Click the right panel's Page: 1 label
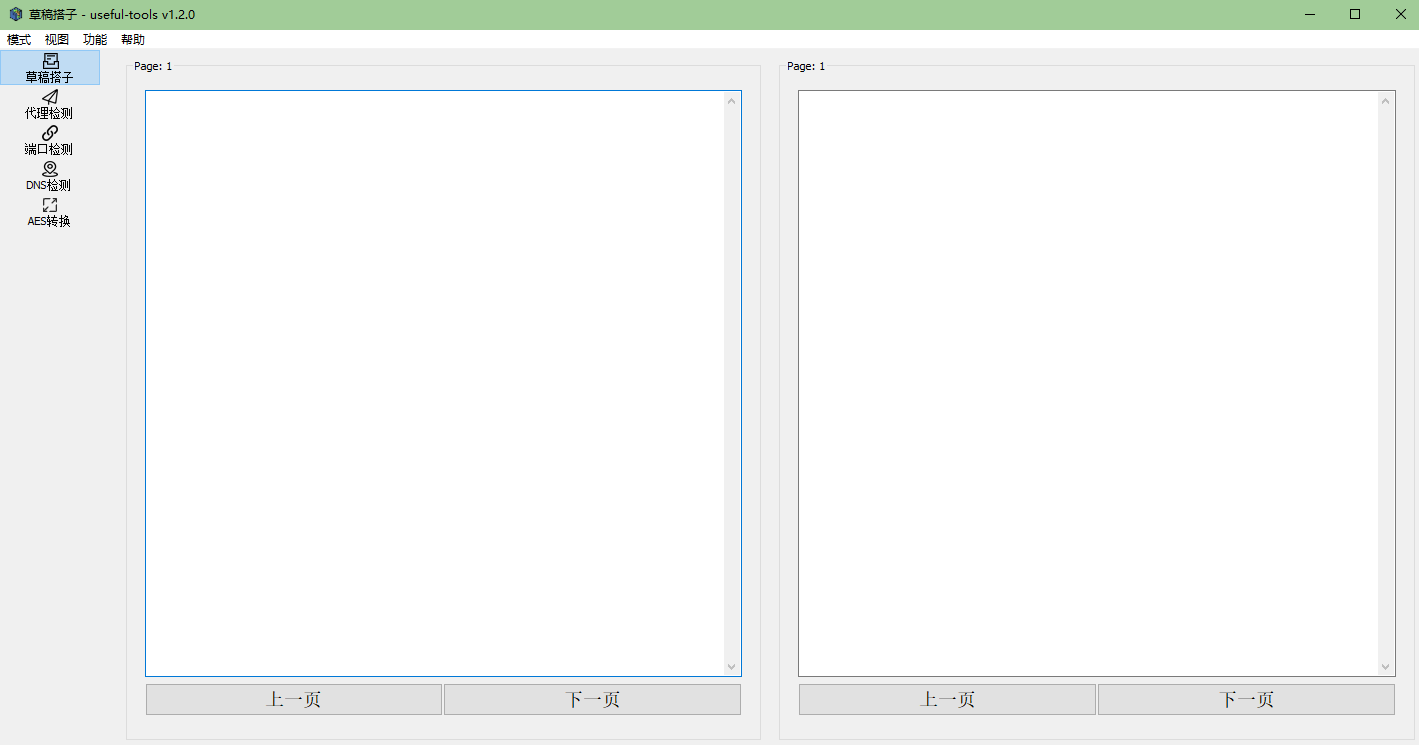This screenshot has height=745, width=1419. click(x=806, y=66)
